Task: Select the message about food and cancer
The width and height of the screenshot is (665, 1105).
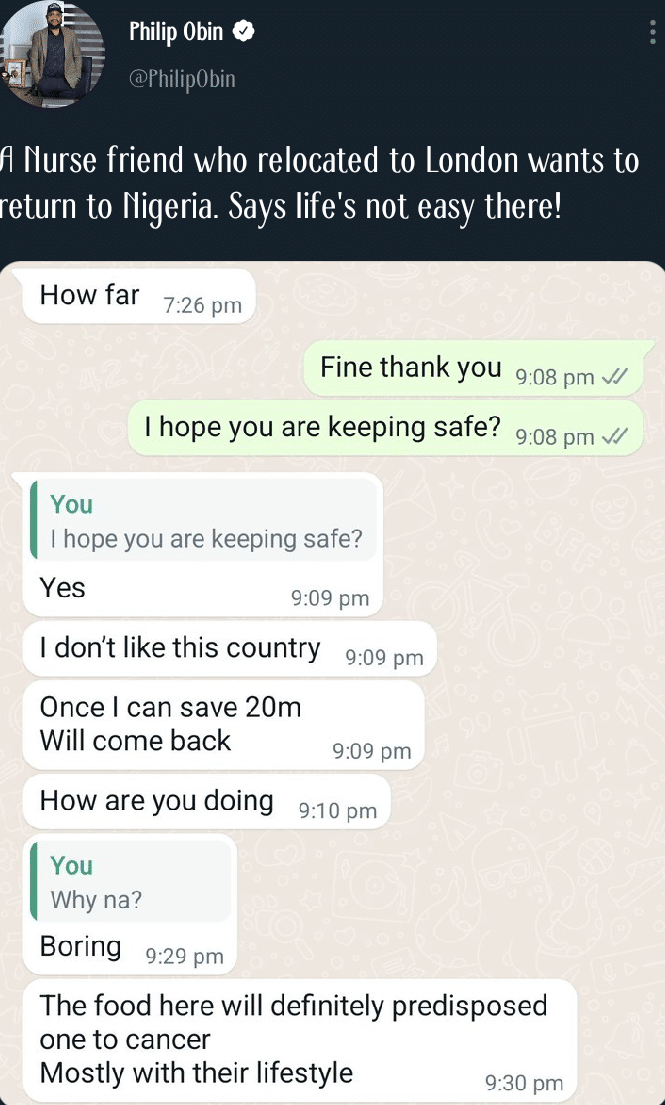Action: (300, 1041)
